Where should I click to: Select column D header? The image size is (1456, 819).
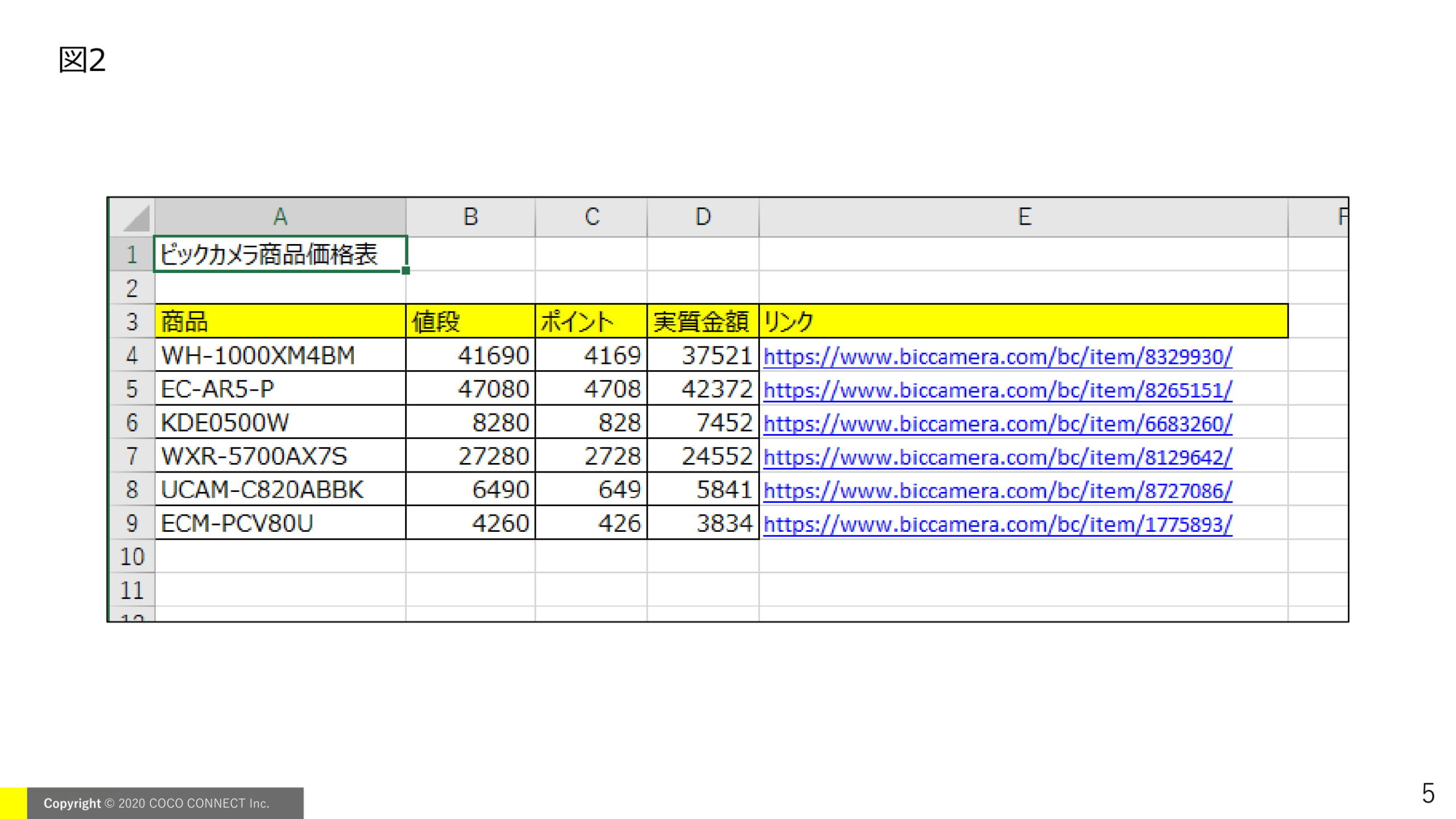703,217
